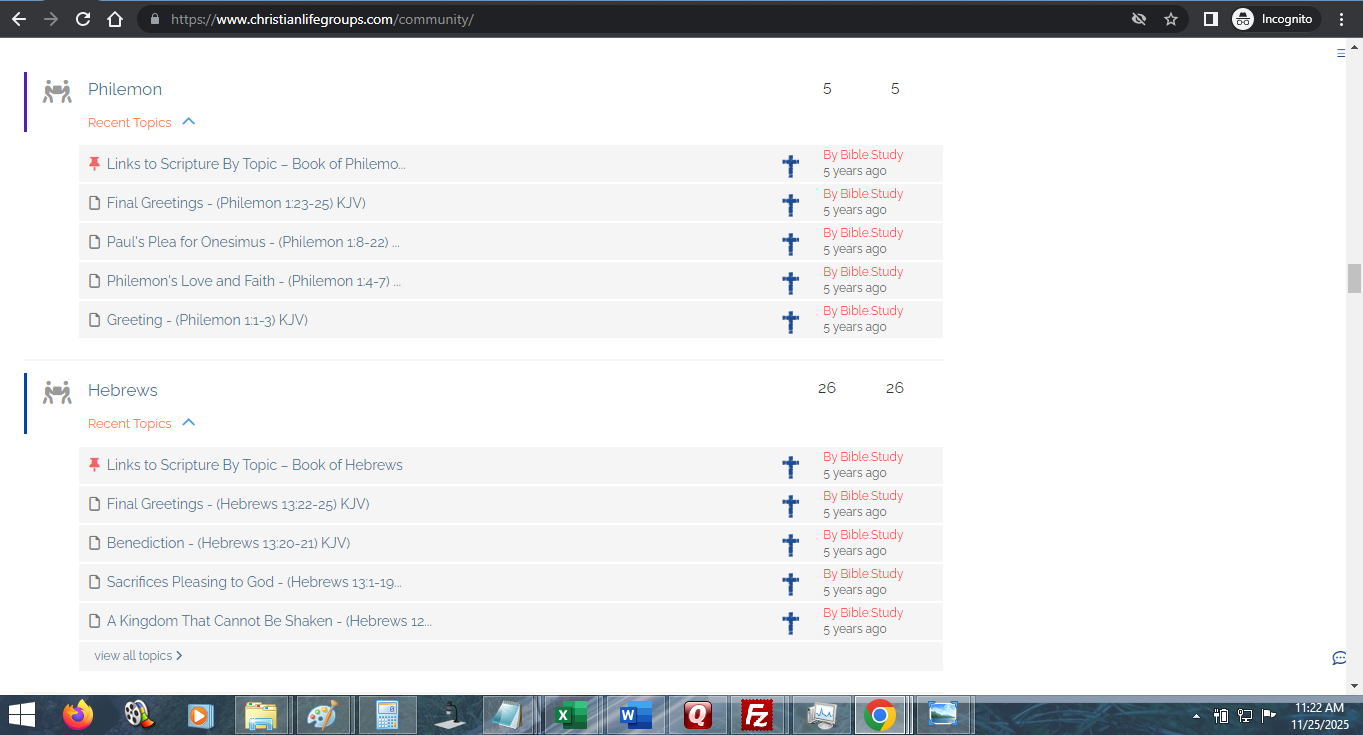1363x735 pixels.
Task: Click the chat bubble icon at bottom right
Action: tap(1339, 658)
